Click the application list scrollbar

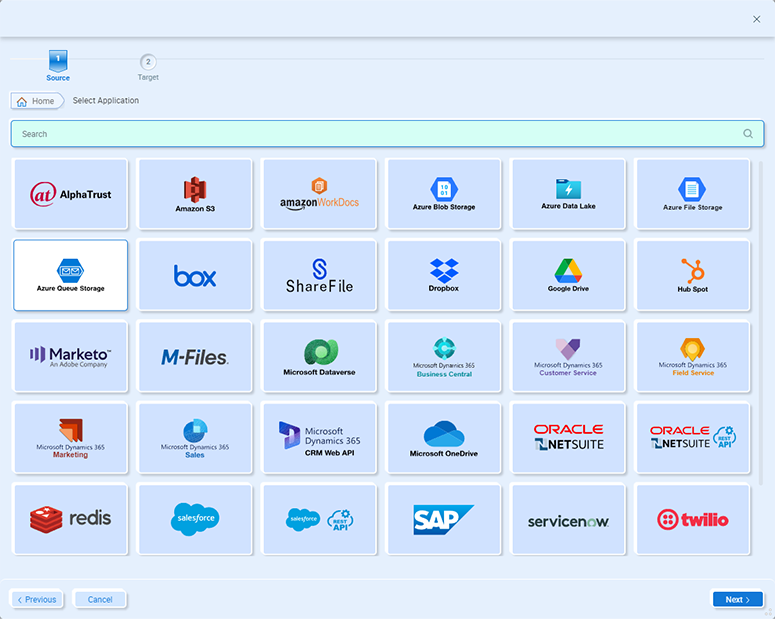(761, 321)
